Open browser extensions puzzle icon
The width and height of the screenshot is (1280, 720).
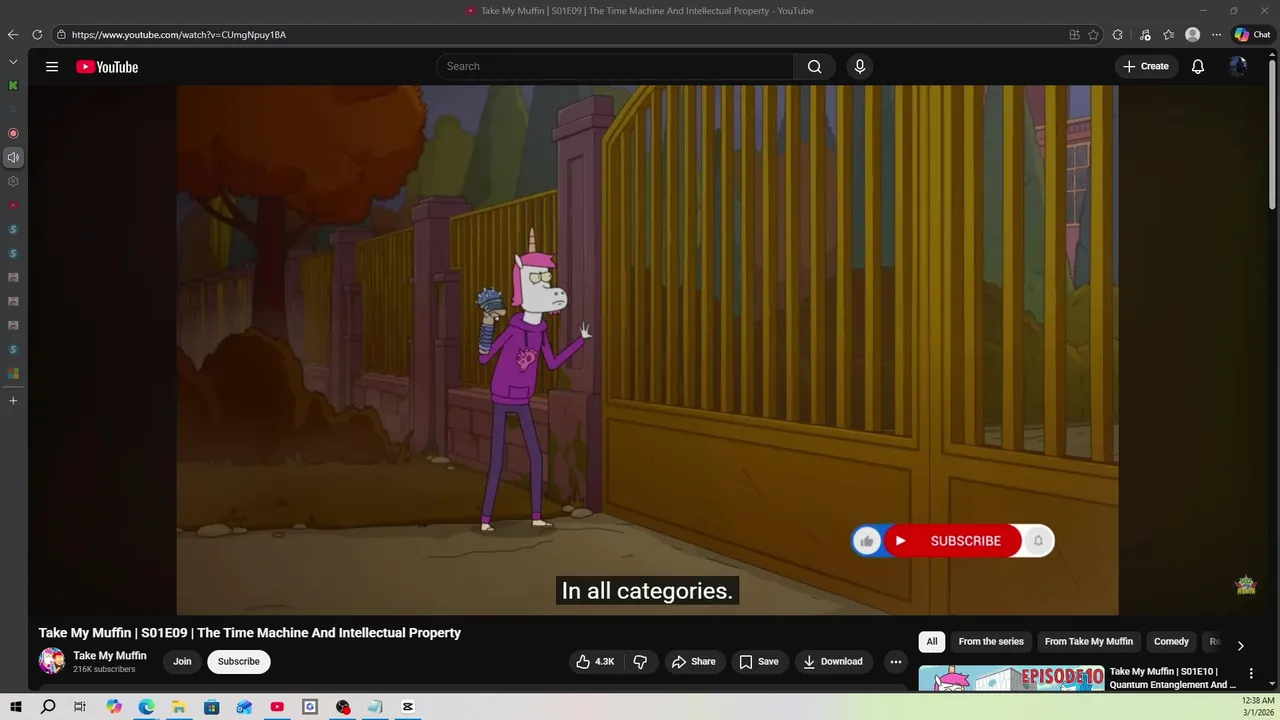point(1118,35)
